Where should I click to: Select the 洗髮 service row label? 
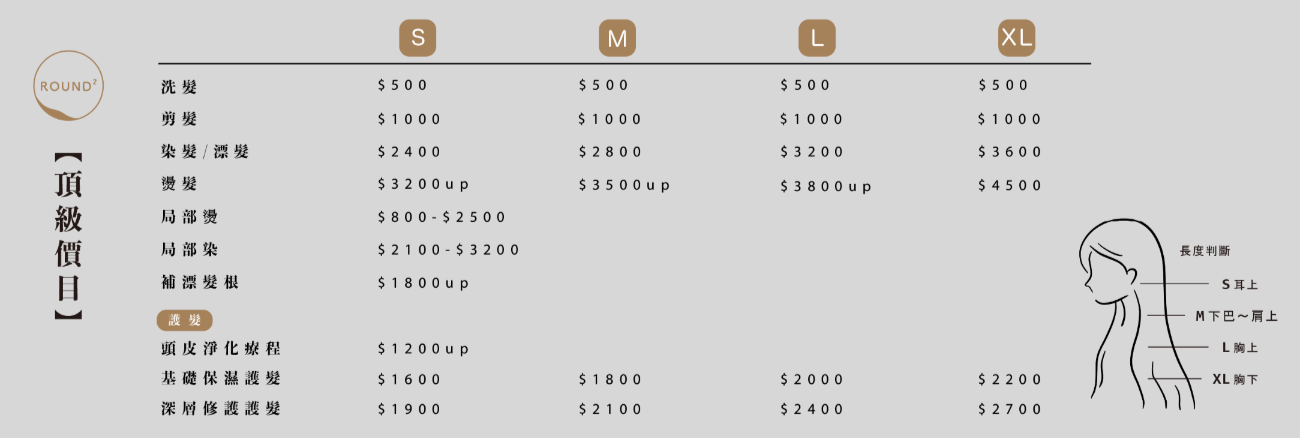click(x=178, y=86)
